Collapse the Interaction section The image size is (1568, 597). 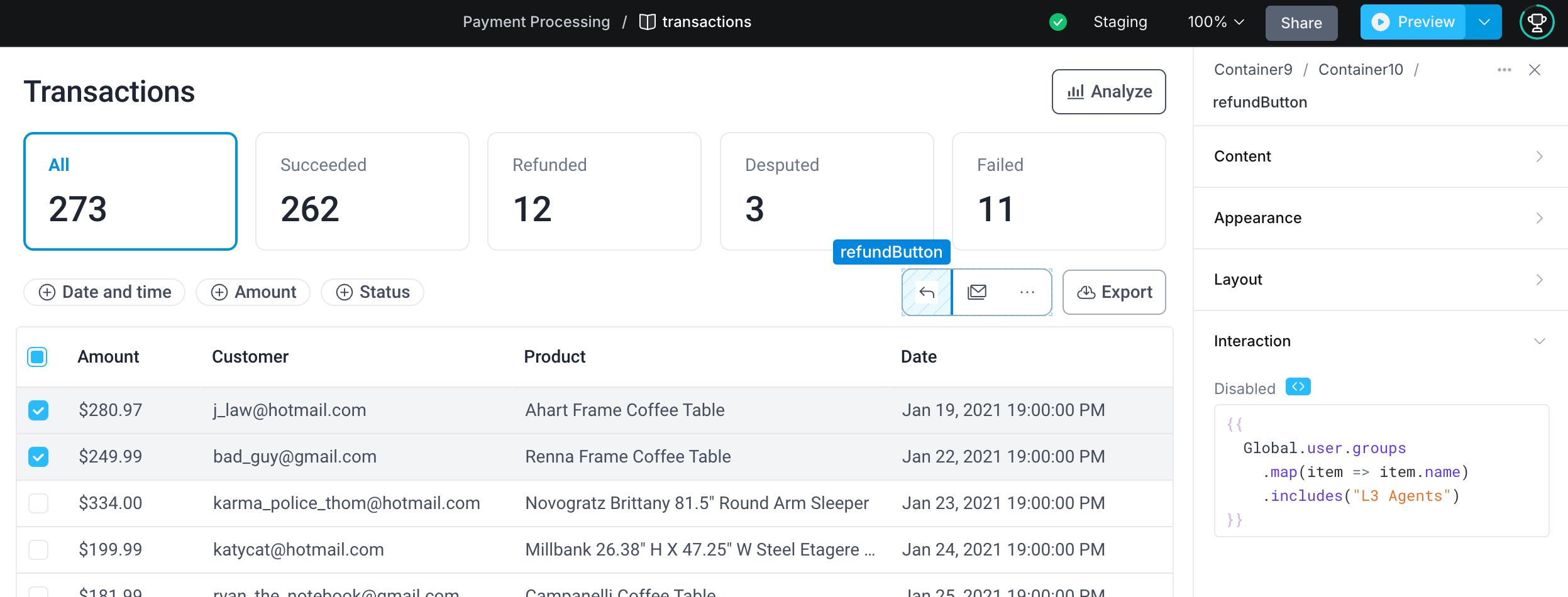click(x=1539, y=341)
